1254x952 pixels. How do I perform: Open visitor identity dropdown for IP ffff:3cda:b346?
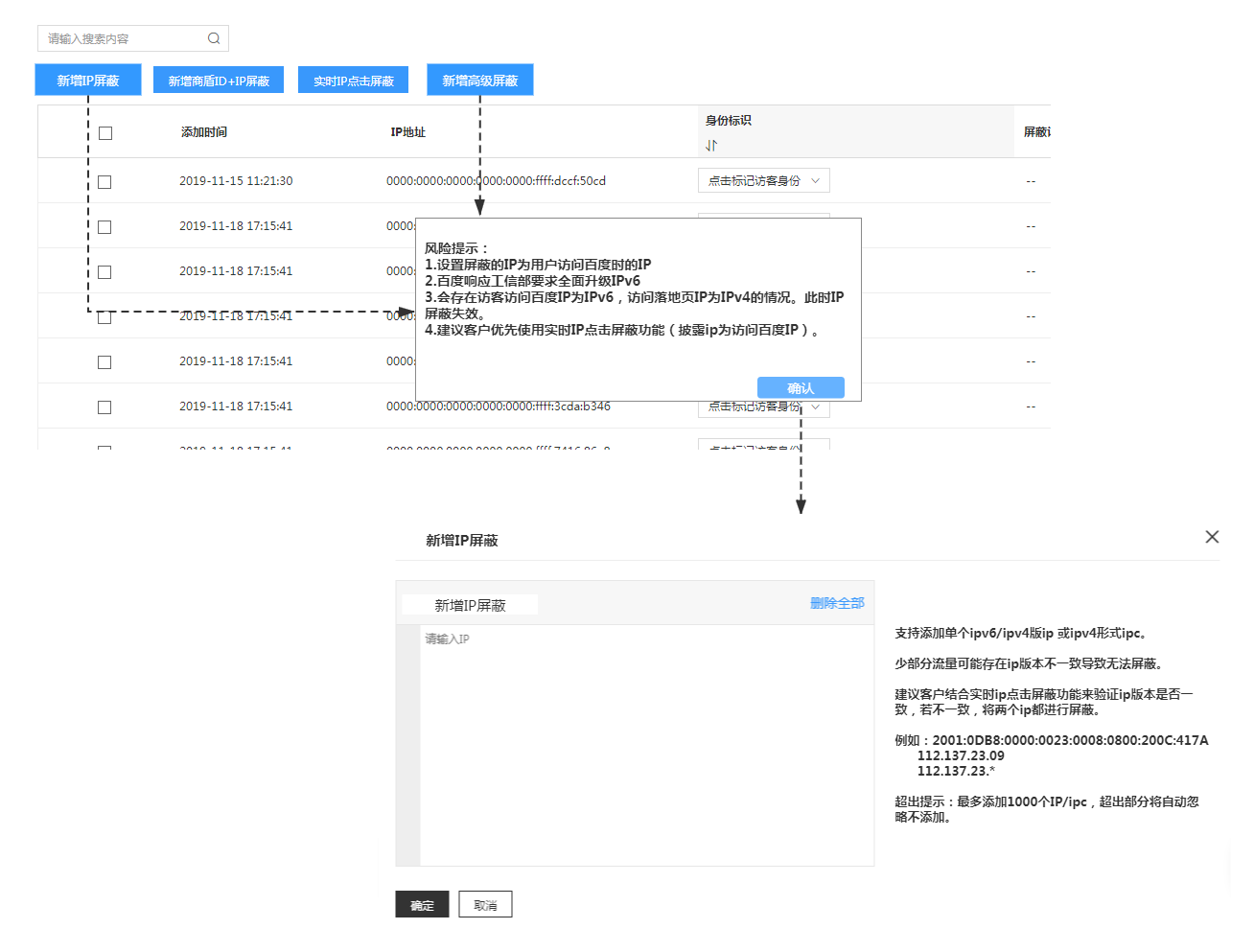click(764, 406)
